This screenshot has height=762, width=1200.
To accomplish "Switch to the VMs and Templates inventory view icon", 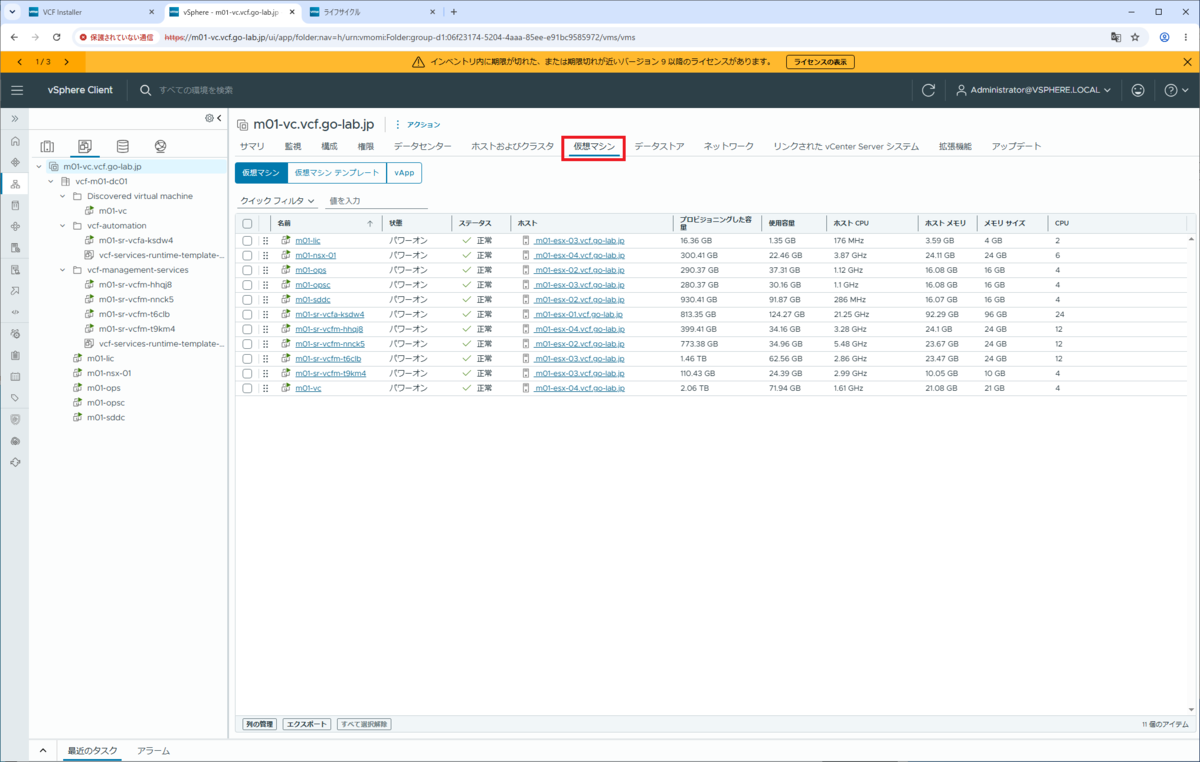I will [x=85, y=146].
